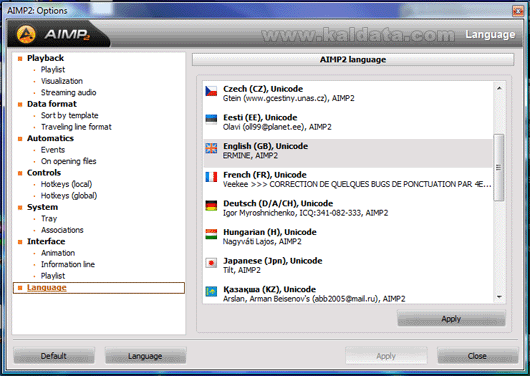The image size is (530, 376).
Task: Click the British flag icon
Action: [x=211, y=148]
